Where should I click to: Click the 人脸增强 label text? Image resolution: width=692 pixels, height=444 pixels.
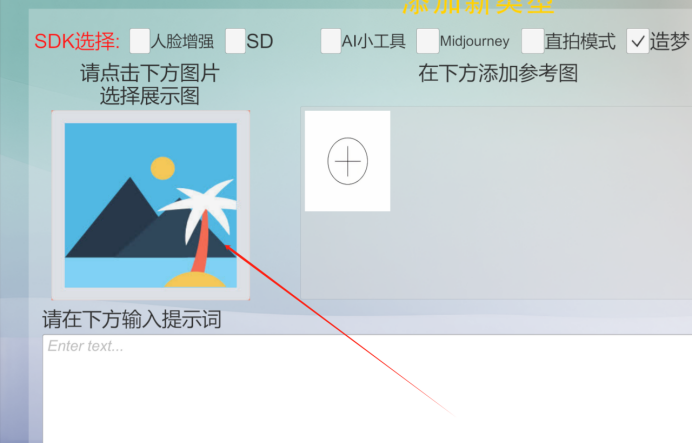tap(182, 41)
